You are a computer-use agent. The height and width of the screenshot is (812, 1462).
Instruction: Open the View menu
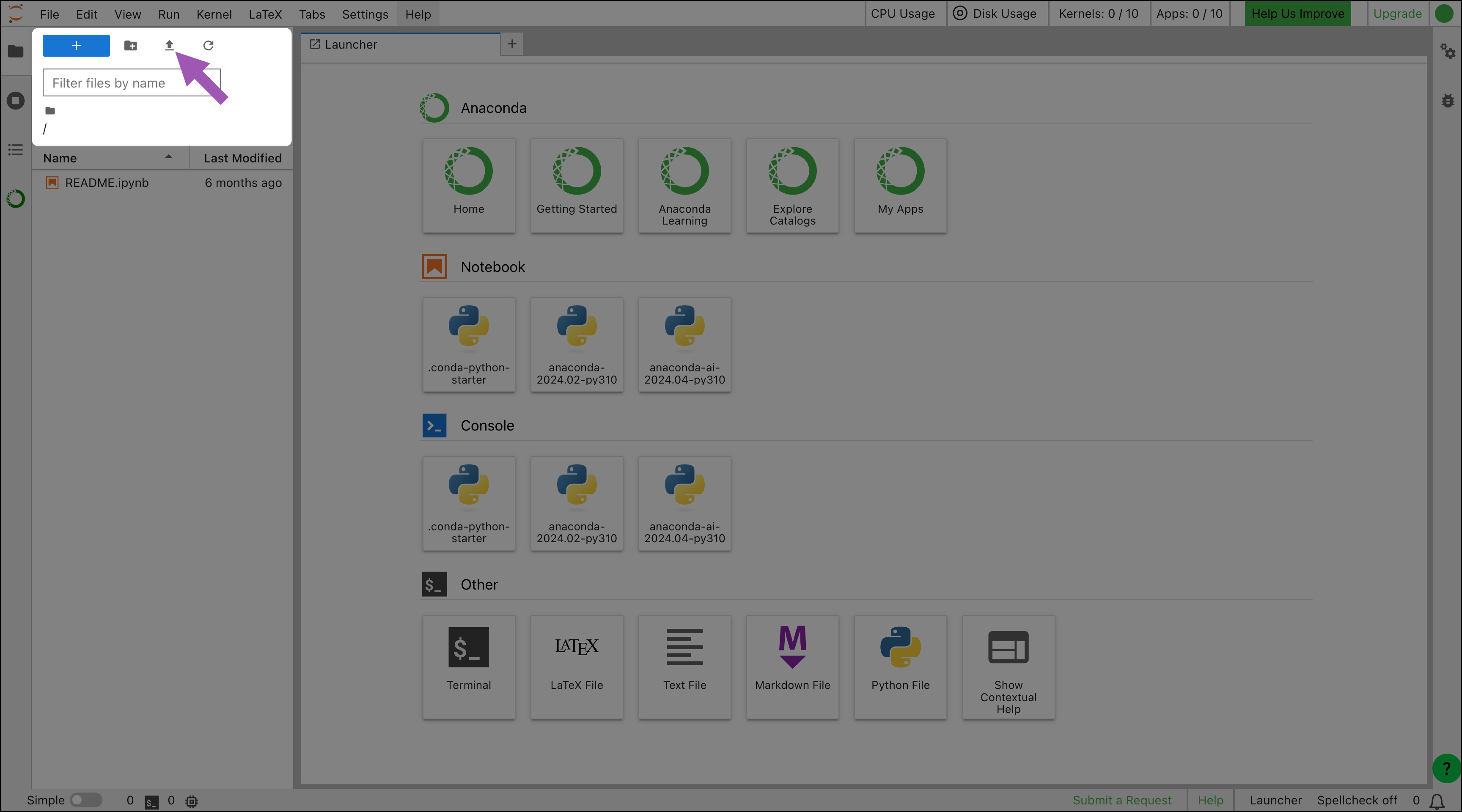pyautogui.click(x=128, y=14)
